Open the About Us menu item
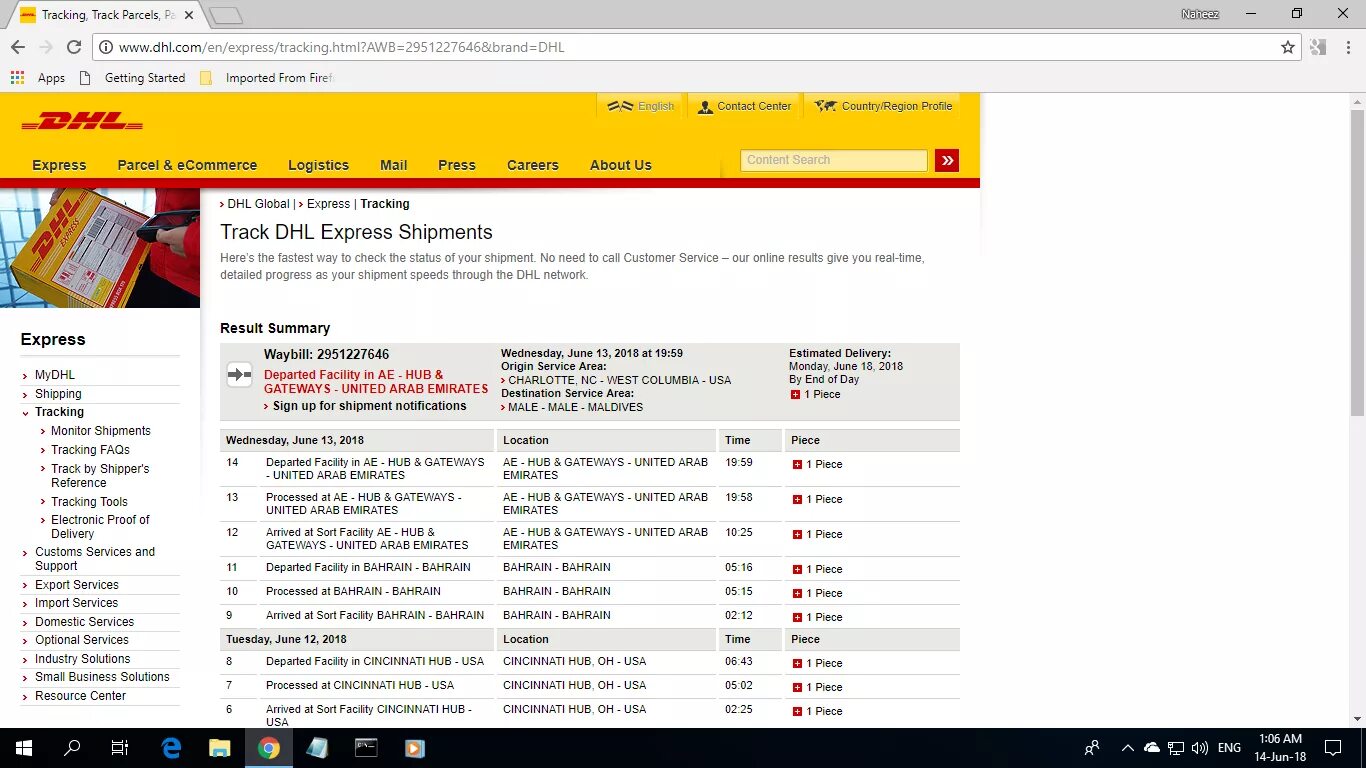 [x=620, y=165]
